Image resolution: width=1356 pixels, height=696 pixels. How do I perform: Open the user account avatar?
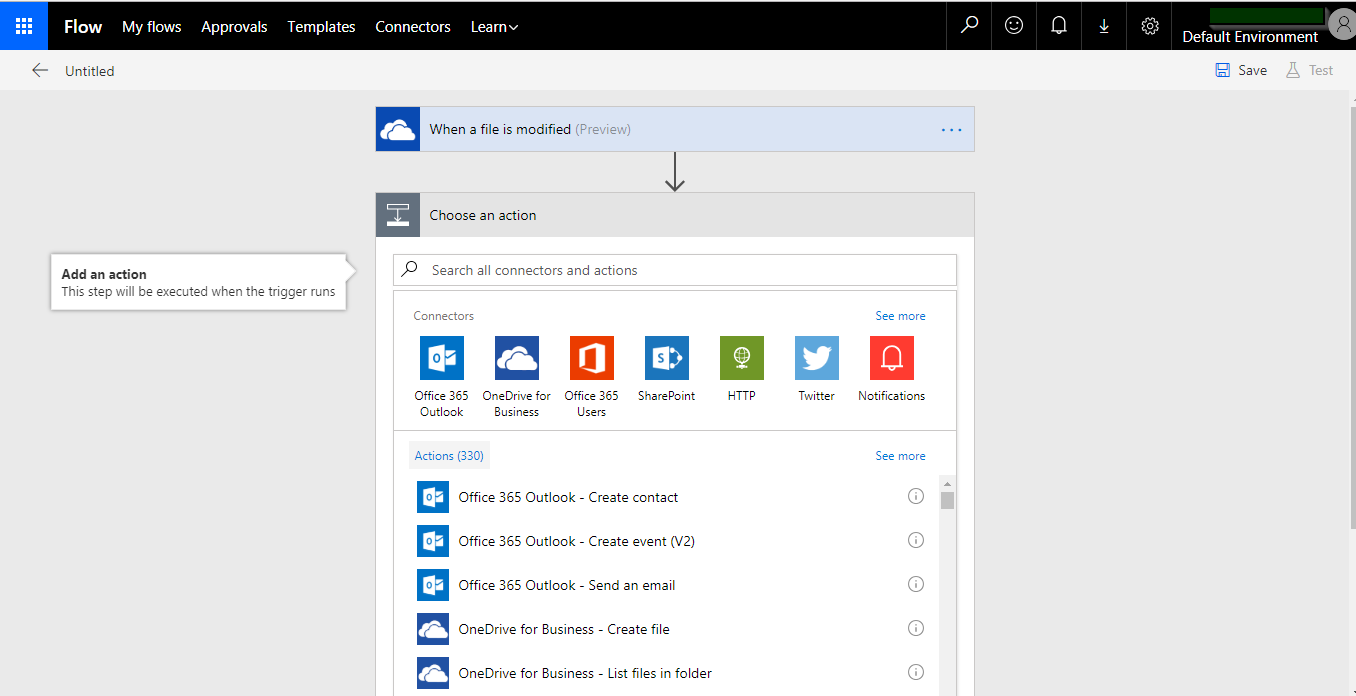1343,23
